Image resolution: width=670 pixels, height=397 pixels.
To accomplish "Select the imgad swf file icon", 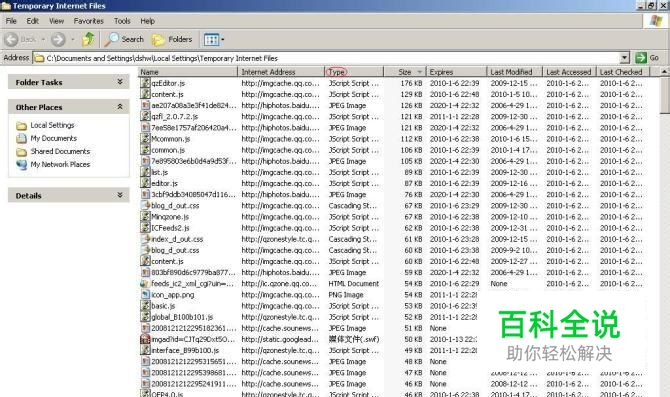I will (145, 339).
